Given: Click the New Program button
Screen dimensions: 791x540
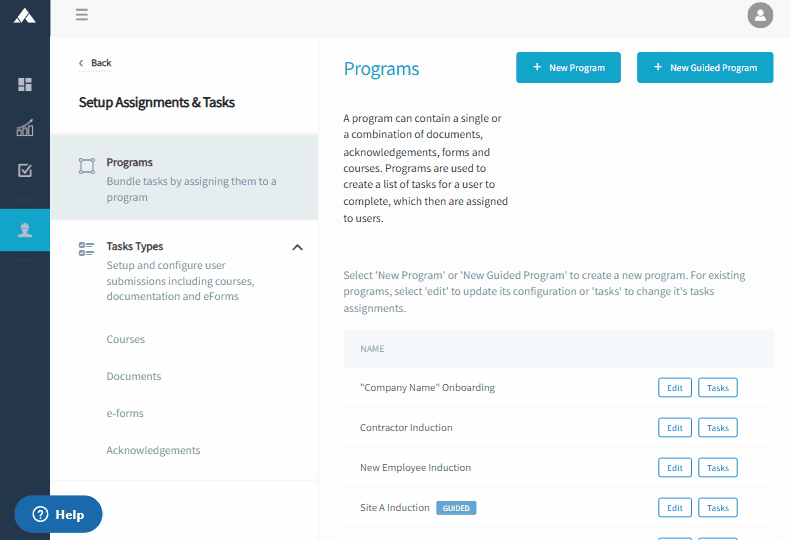Looking at the screenshot, I should point(568,68).
